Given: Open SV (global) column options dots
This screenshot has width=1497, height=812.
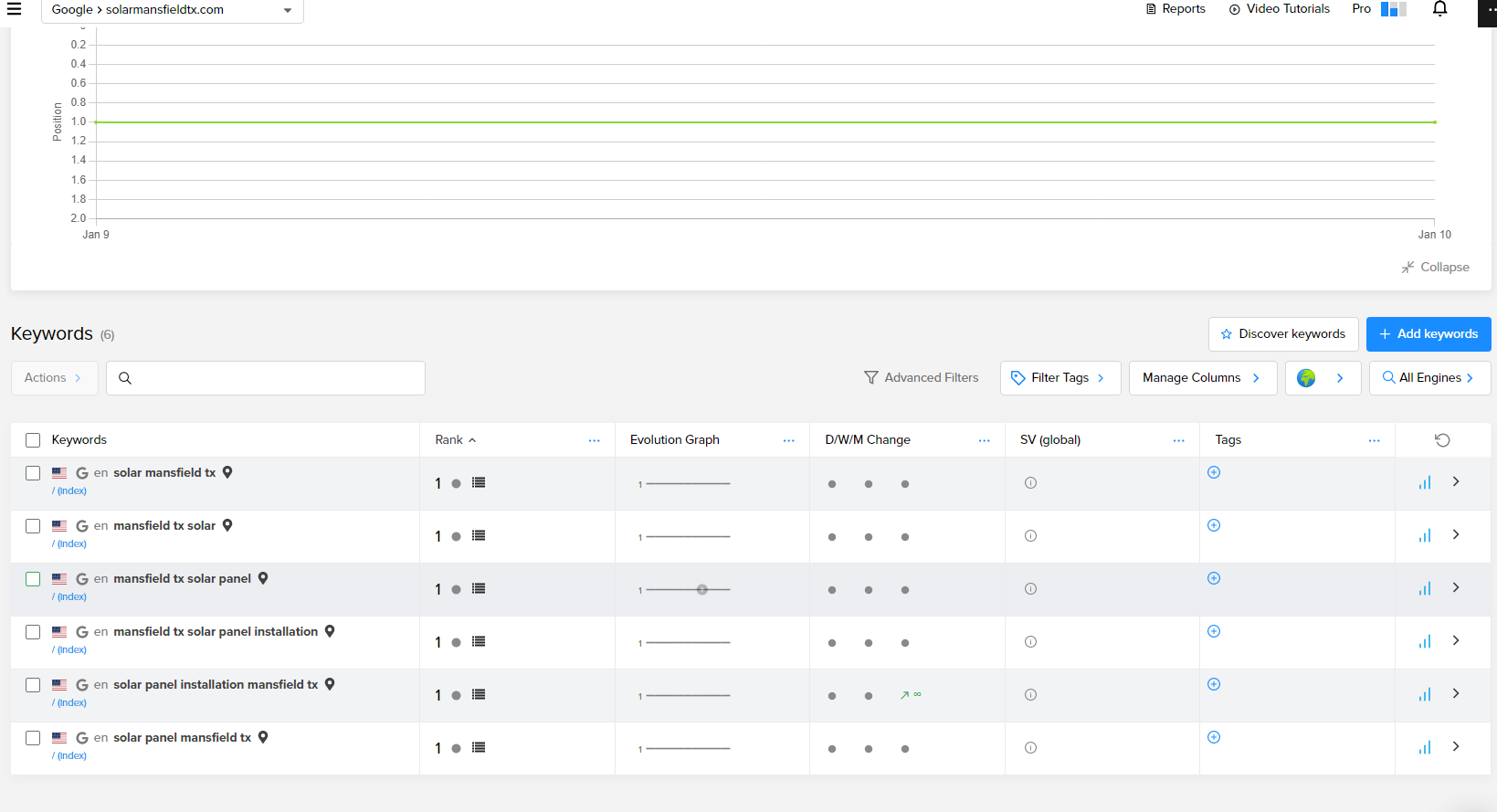Looking at the screenshot, I should pyautogui.click(x=1179, y=440).
